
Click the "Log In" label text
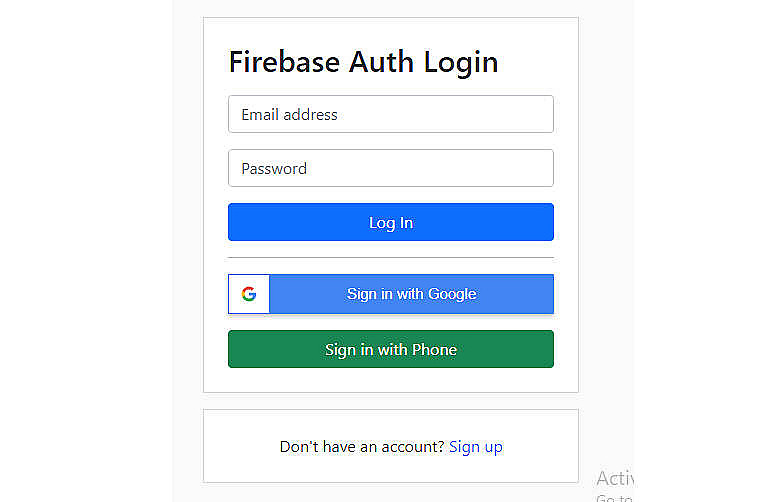(390, 222)
